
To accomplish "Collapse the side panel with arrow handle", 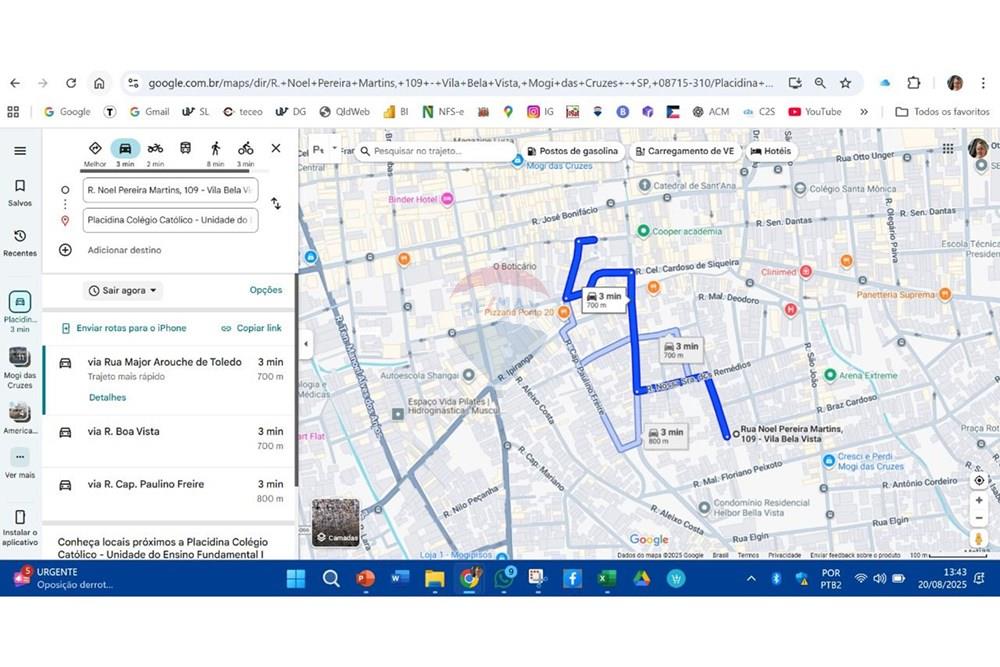I will 306,344.
